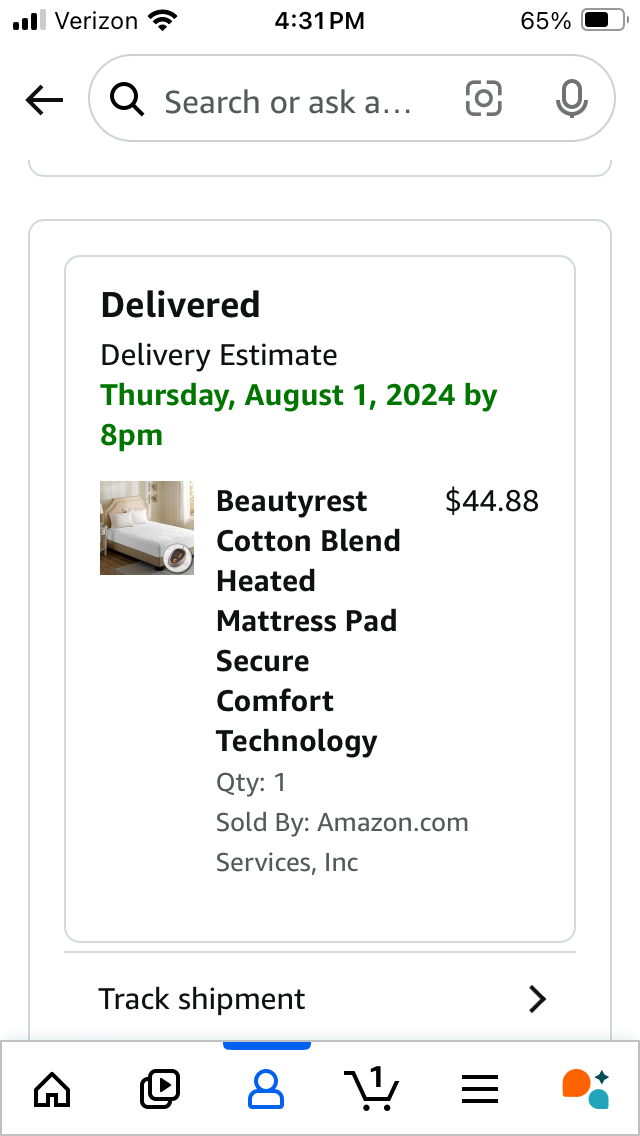Open the account profile tab
The image size is (640, 1136).
(266, 1089)
